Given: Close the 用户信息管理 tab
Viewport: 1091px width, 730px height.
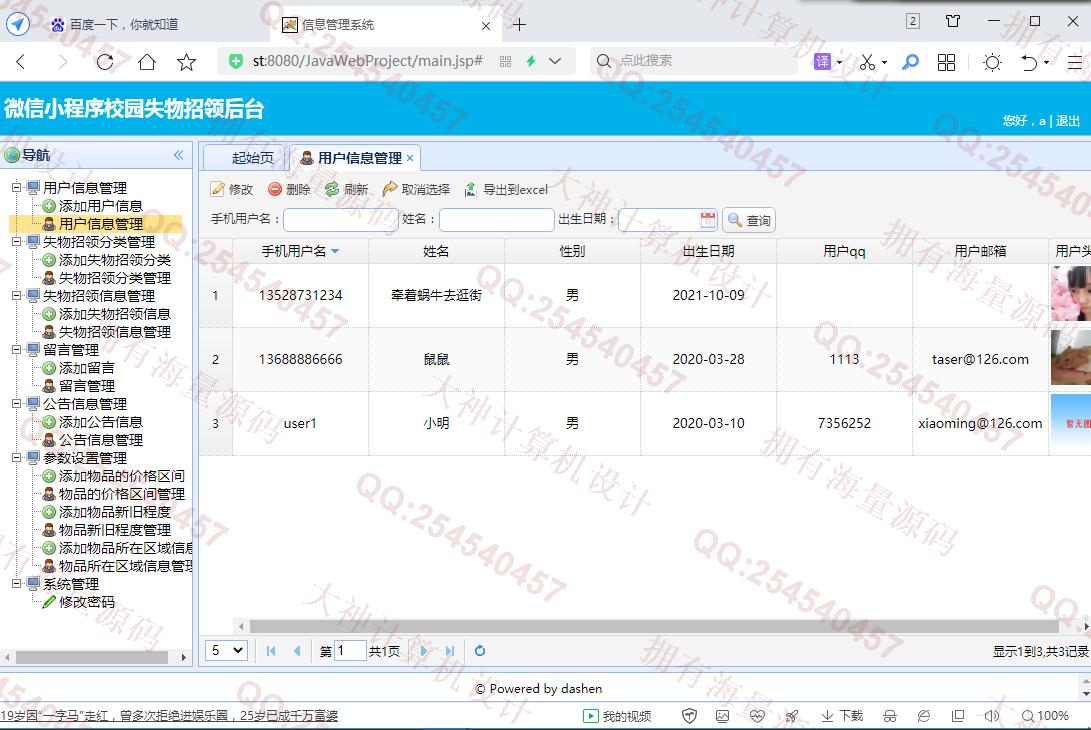Looking at the screenshot, I should 410,158.
